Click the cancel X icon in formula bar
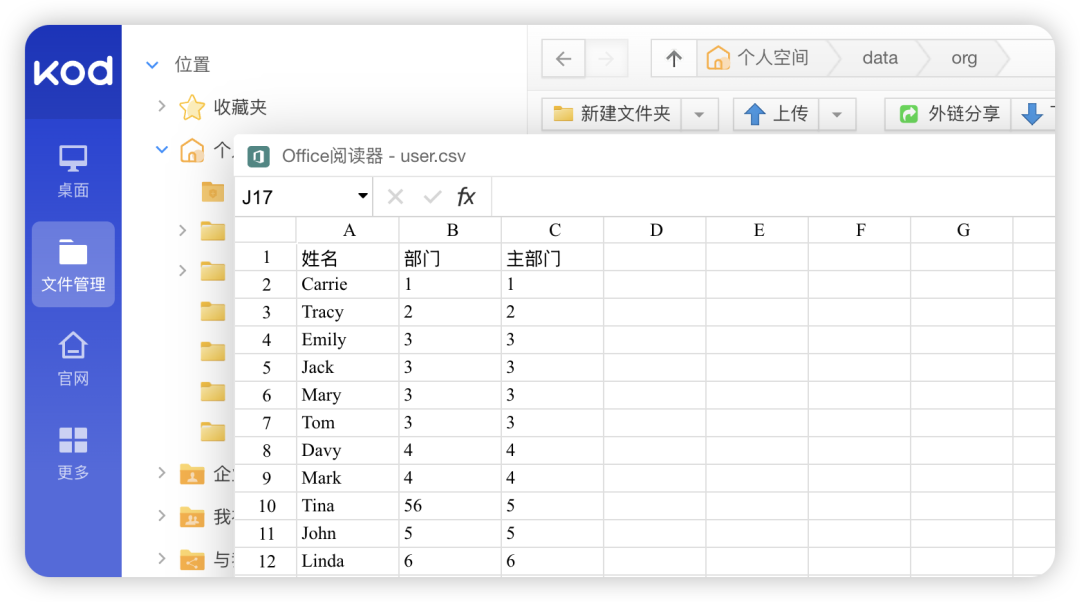 395,197
